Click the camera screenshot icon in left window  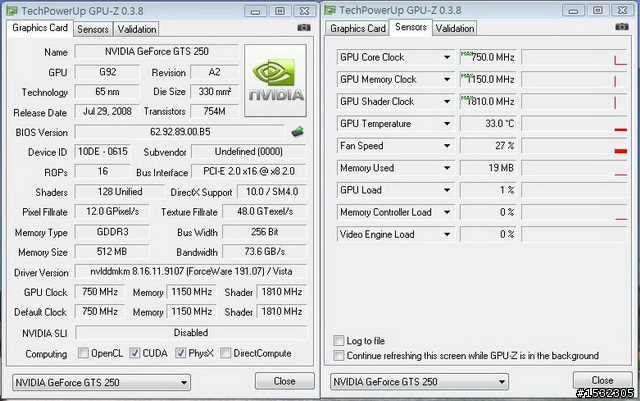pyautogui.click(x=304, y=27)
